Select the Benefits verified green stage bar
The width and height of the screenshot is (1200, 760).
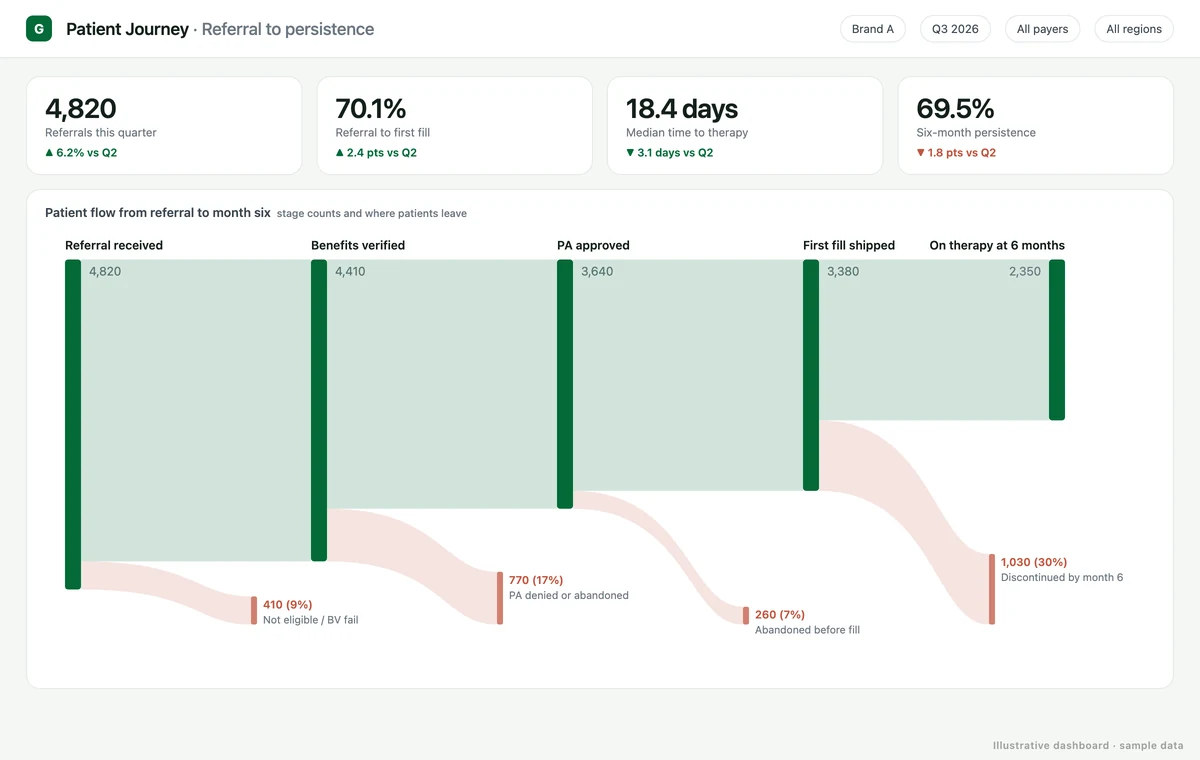(319, 411)
